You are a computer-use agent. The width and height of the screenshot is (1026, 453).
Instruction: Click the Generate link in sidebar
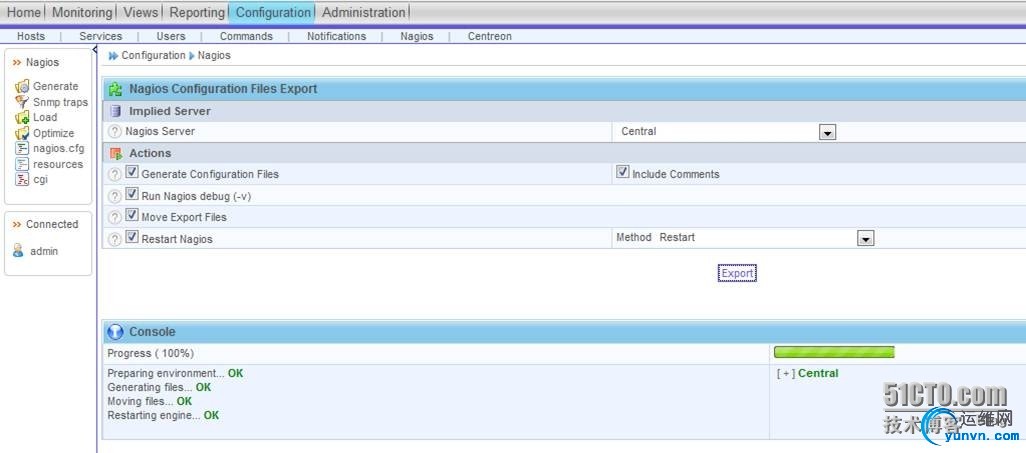pyautogui.click(x=56, y=86)
